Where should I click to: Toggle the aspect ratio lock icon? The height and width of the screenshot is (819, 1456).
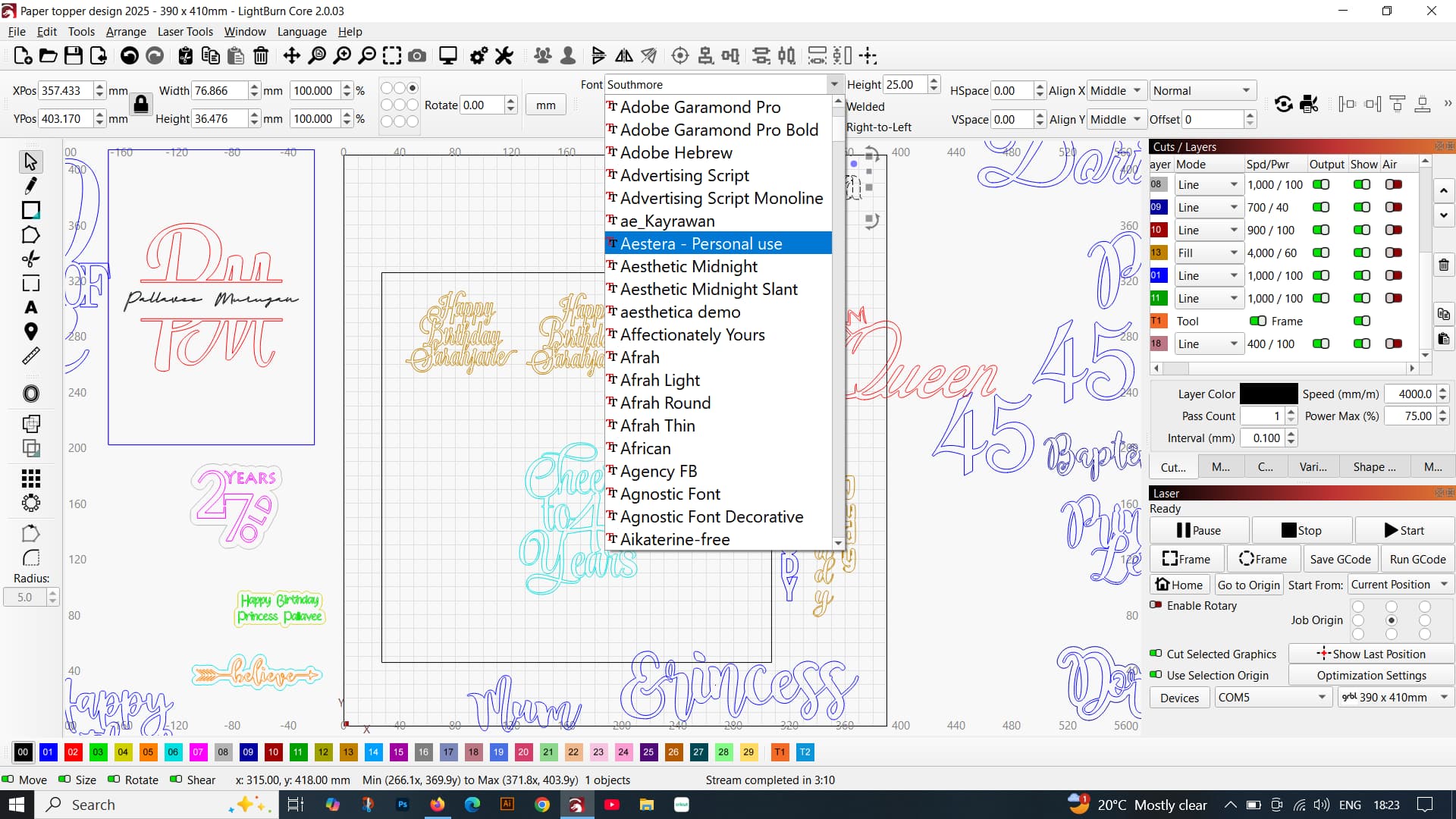[x=141, y=104]
